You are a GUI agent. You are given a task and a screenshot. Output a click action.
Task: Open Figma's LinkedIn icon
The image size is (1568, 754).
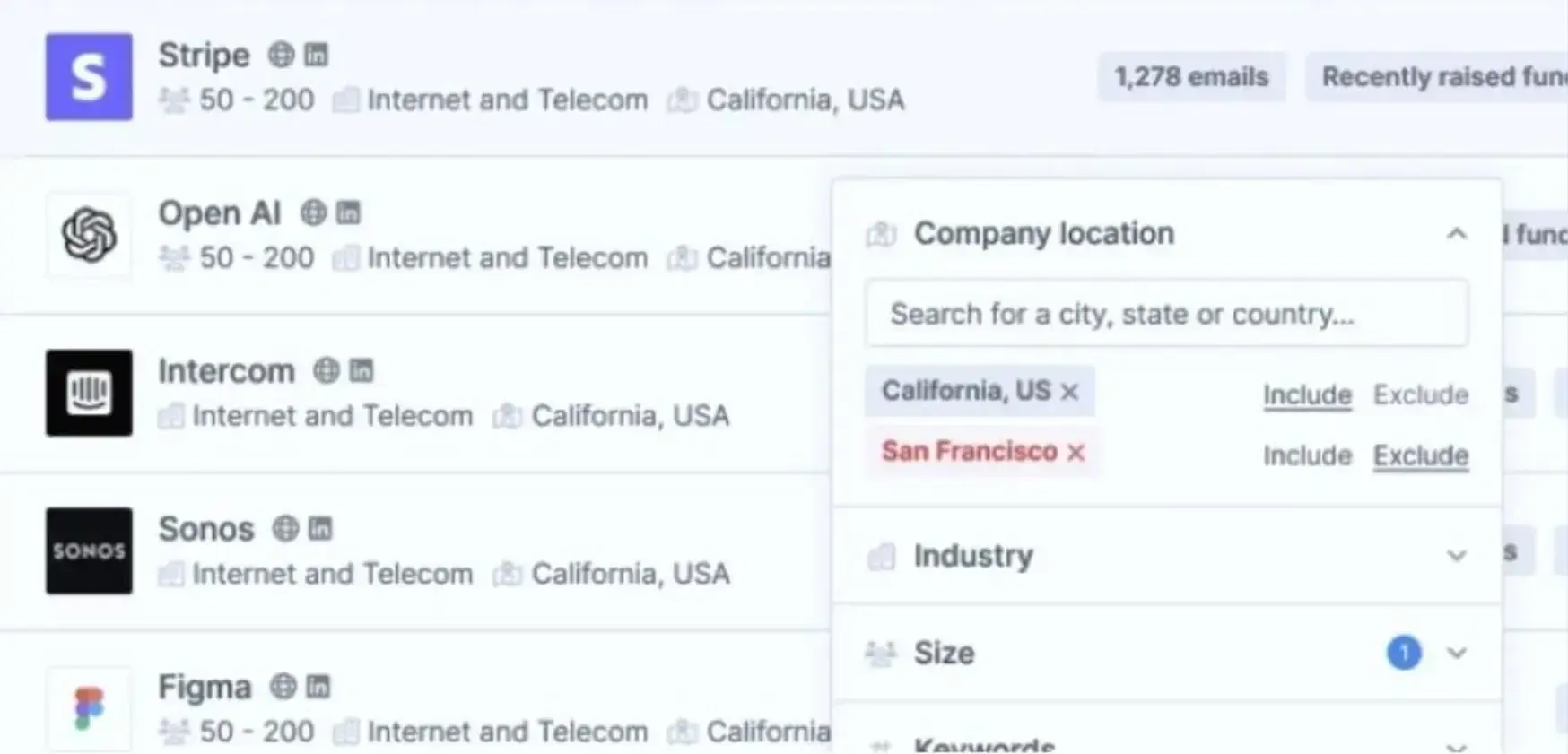coord(318,686)
